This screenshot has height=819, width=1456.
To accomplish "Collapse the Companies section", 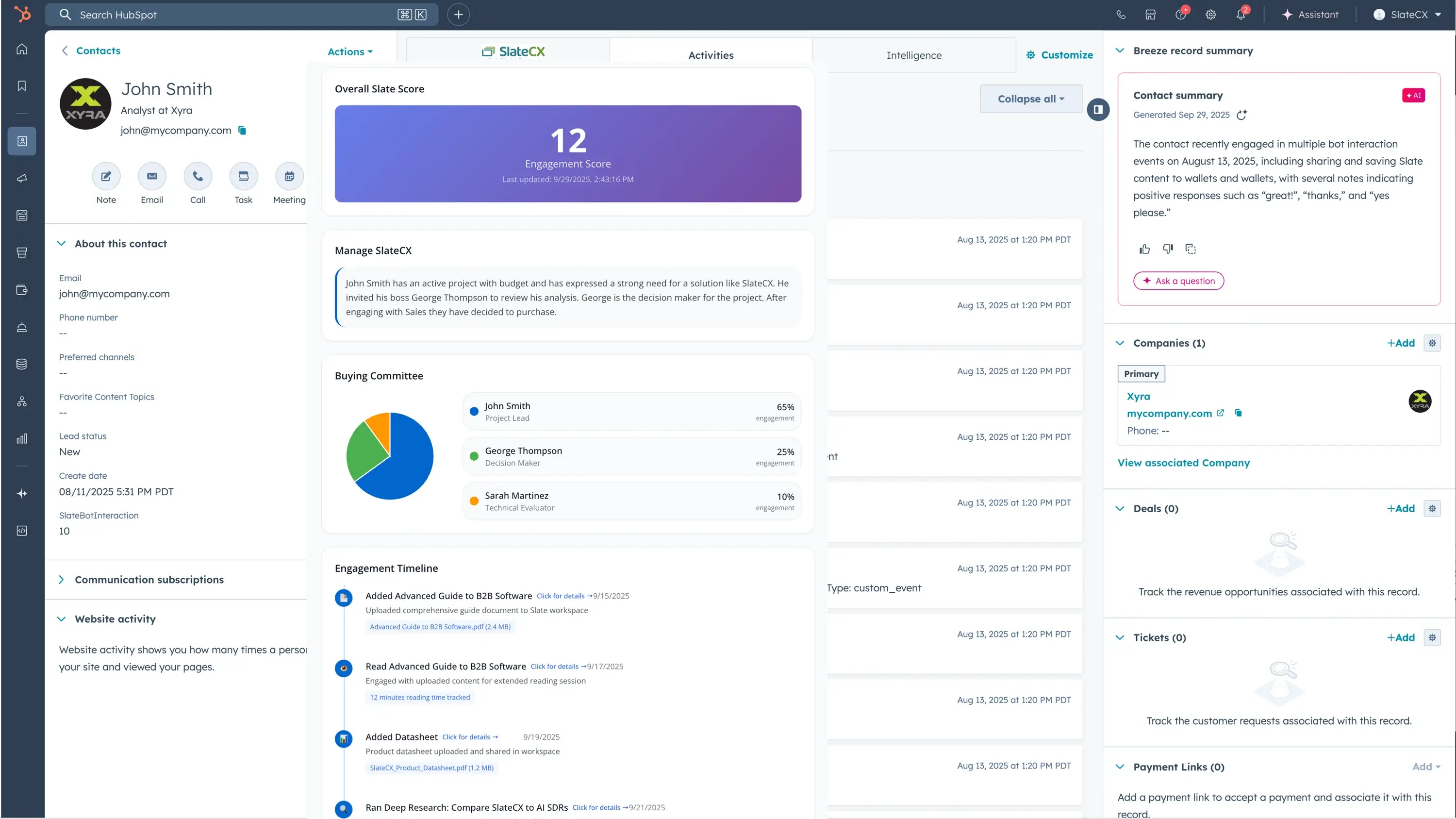I will click(x=1119, y=343).
